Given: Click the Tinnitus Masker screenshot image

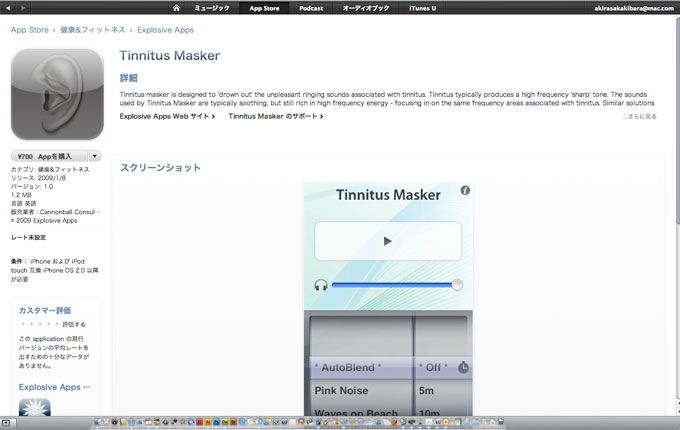Looking at the screenshot, I should pyautogui.click(x=388, y=299).
